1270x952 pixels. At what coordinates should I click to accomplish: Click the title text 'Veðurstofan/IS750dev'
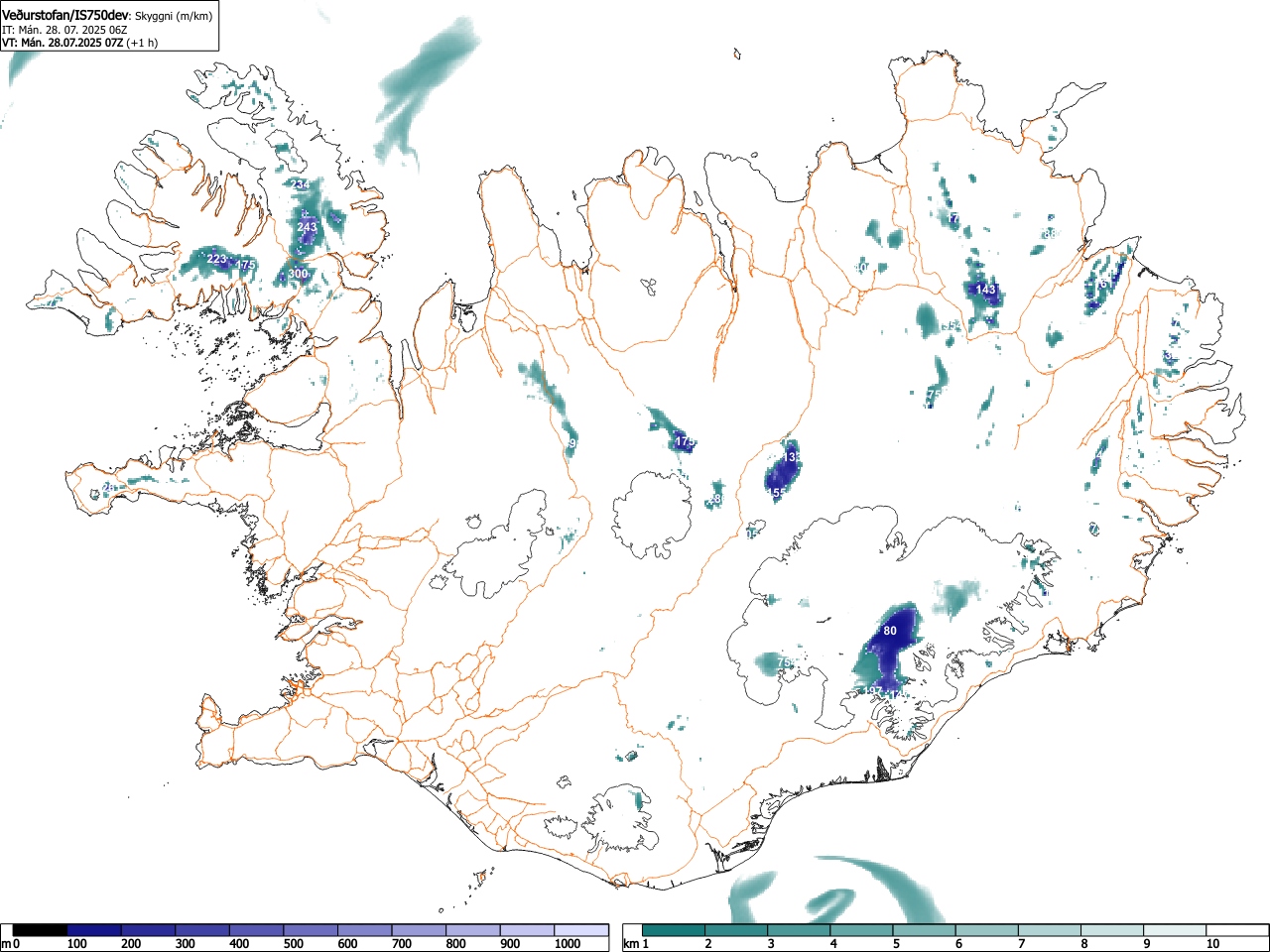click(65, 14)
